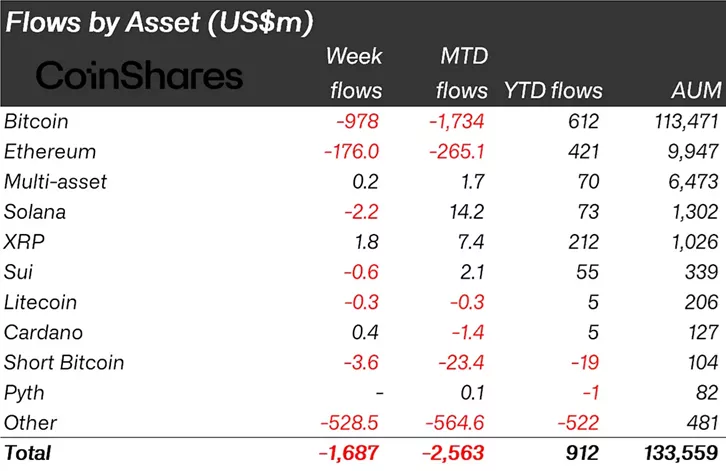Select the MTD flows column header
This screenshot has height=471, width=726.
click(461, 73)
